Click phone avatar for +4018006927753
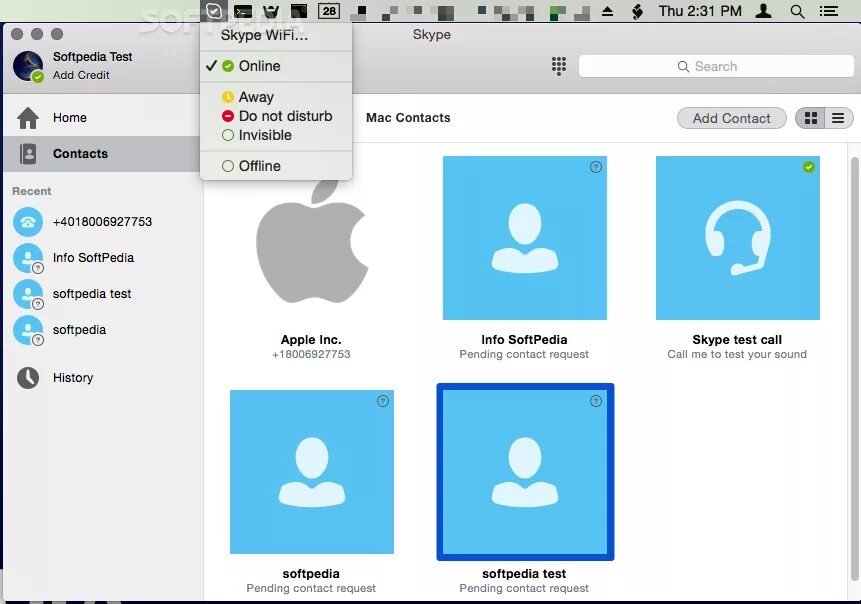Screen dimensions: 861x604 coord(28,222)
